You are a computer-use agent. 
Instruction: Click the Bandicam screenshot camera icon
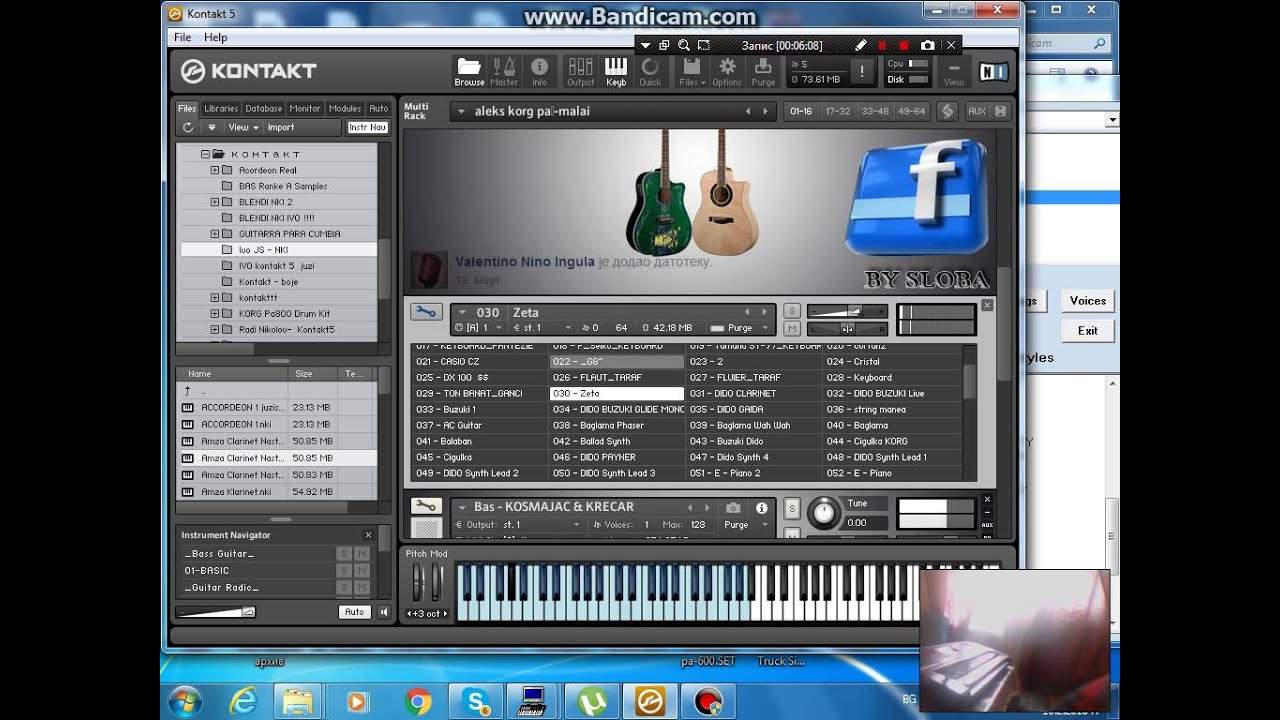point(927,45)
